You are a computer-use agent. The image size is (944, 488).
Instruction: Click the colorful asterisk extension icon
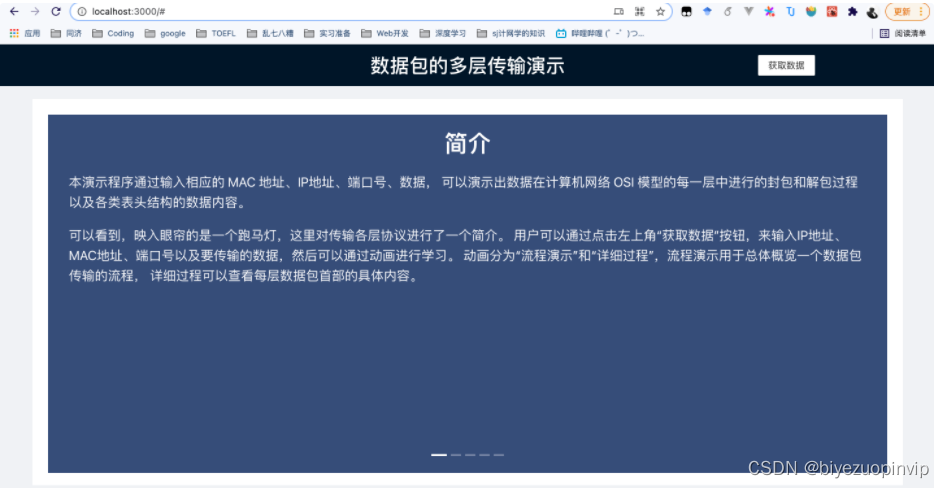(769, 11)
